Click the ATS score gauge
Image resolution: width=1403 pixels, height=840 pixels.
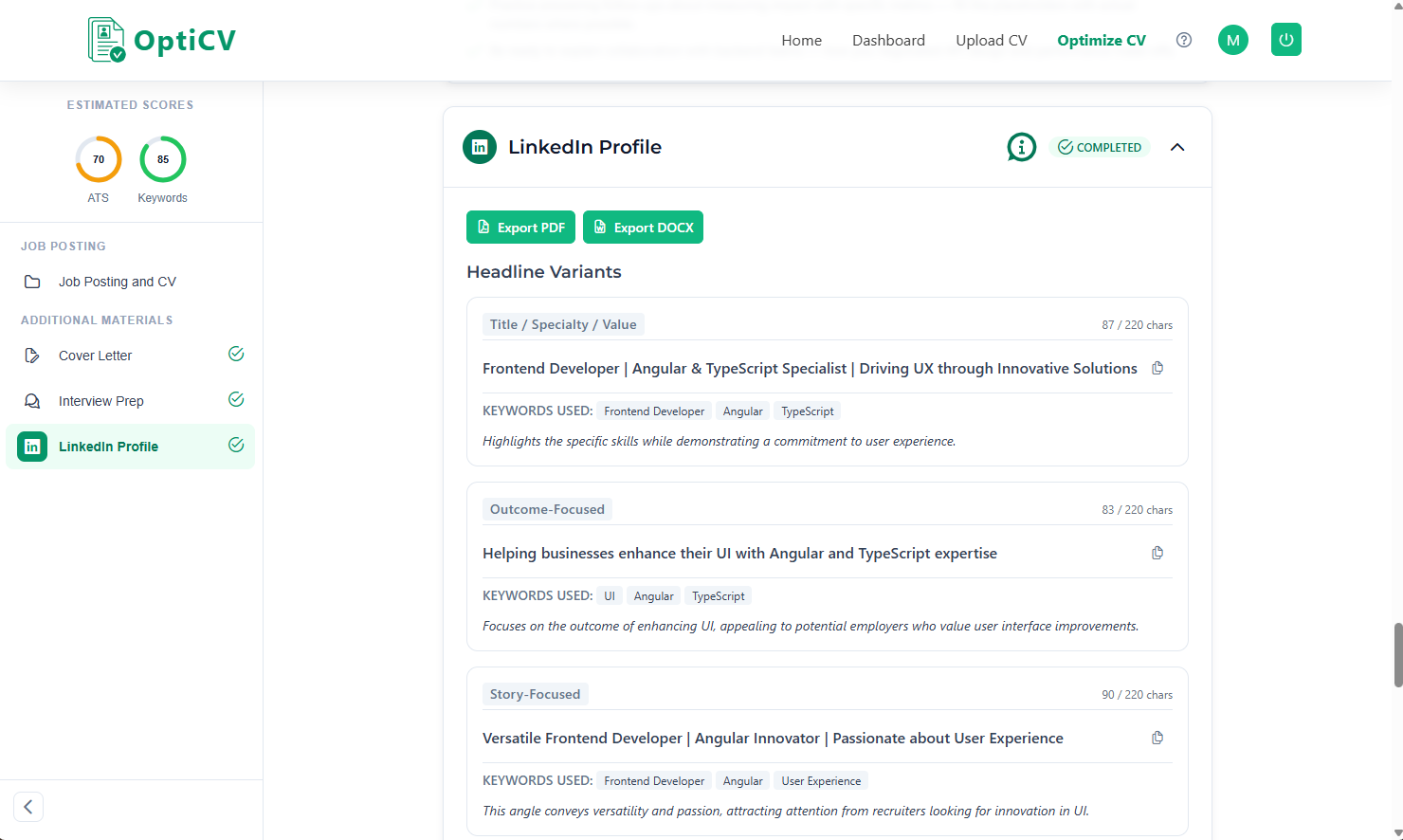pos(99,159)
